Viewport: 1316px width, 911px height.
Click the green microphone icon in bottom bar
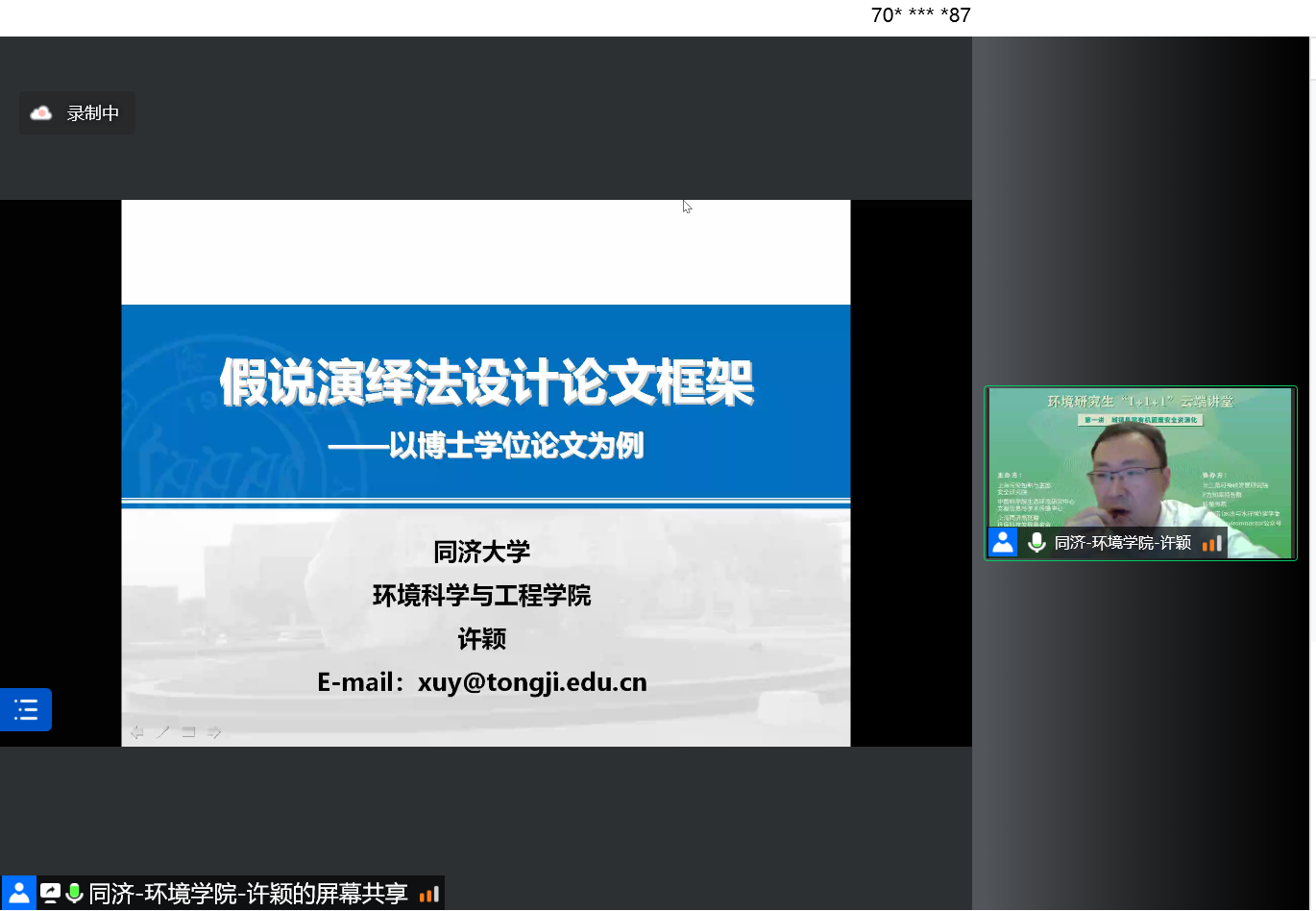[x=74, y=894]
